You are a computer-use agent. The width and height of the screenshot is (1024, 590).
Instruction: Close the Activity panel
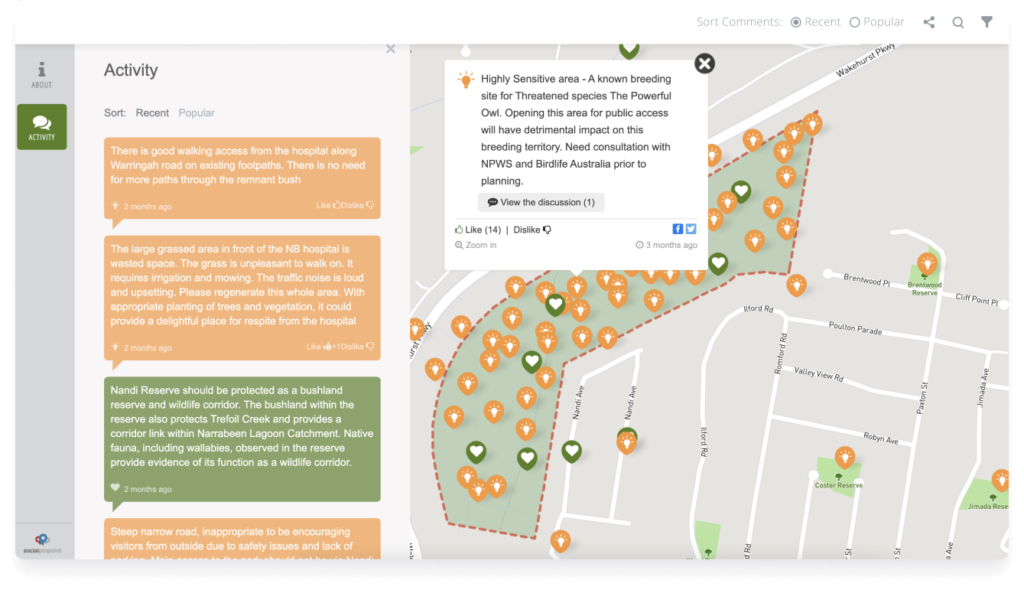click(391, 49)
